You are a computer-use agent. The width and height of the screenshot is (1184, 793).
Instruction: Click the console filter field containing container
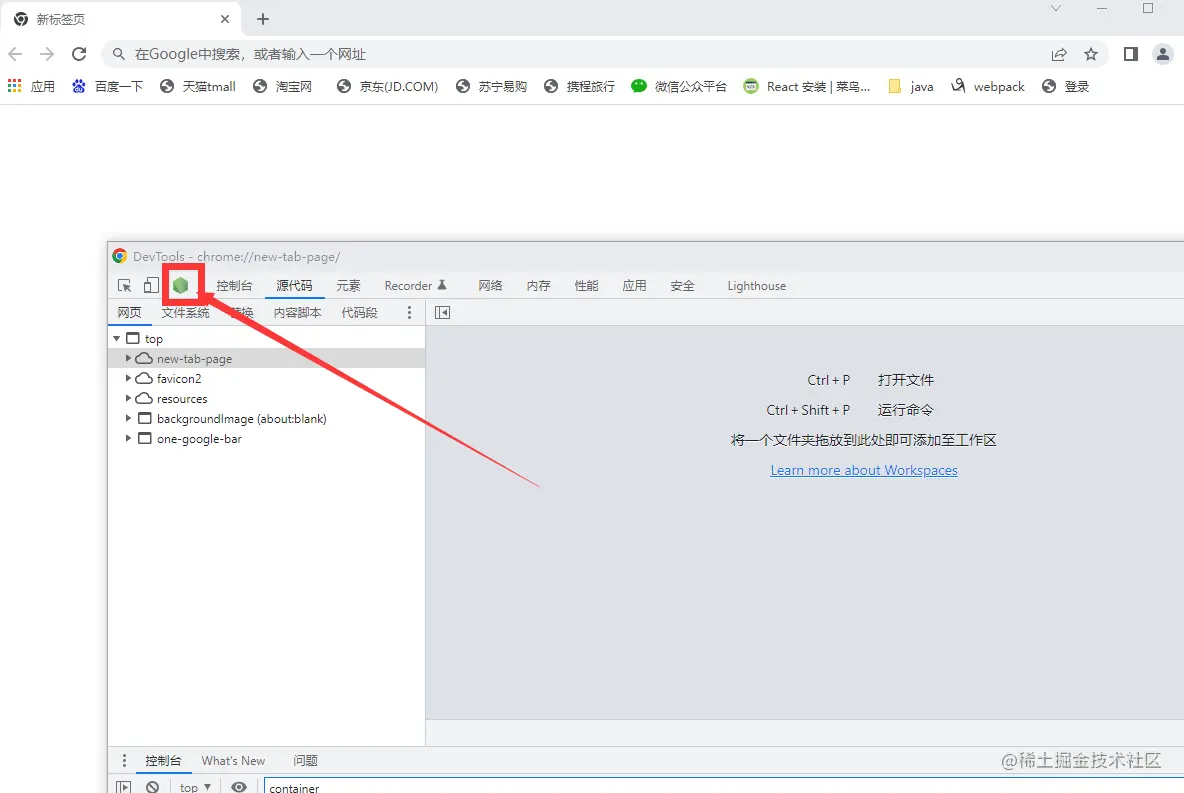tap(723, 786)
